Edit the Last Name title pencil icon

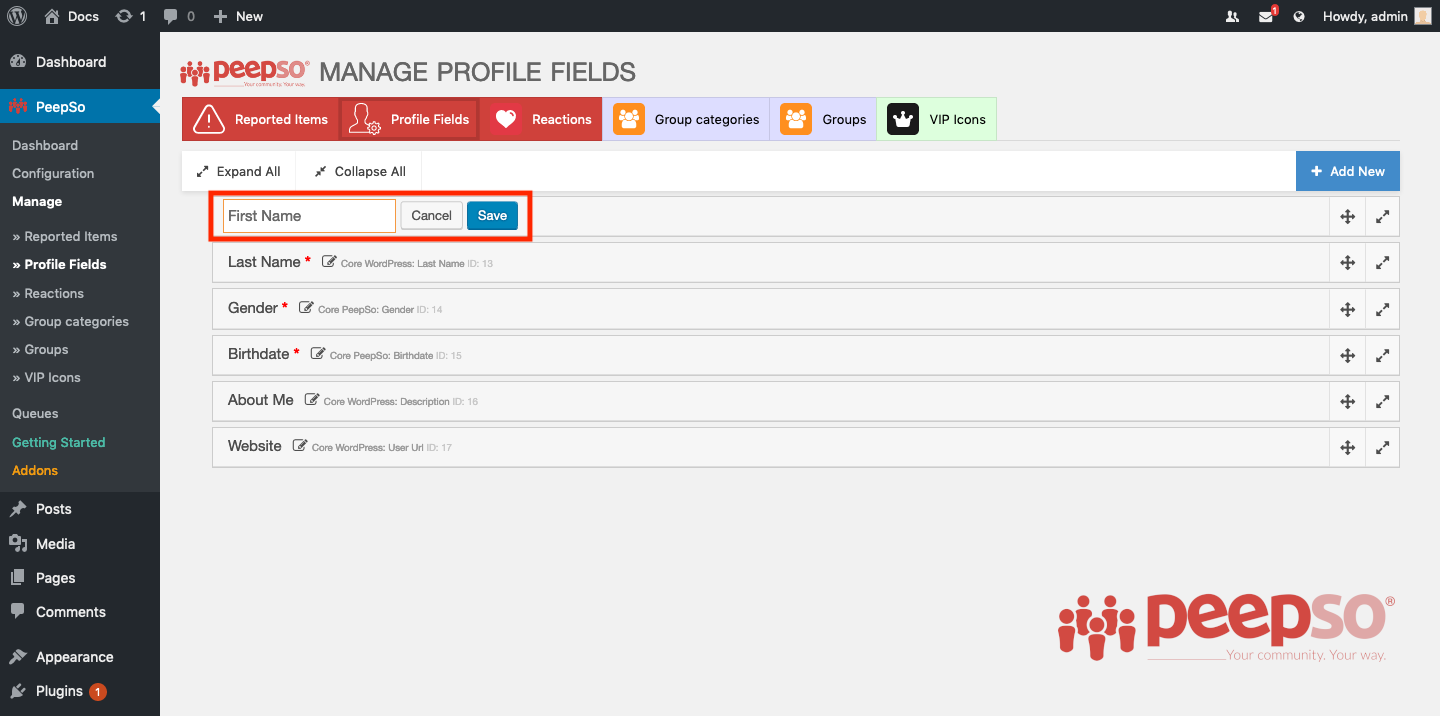[329, 262]
